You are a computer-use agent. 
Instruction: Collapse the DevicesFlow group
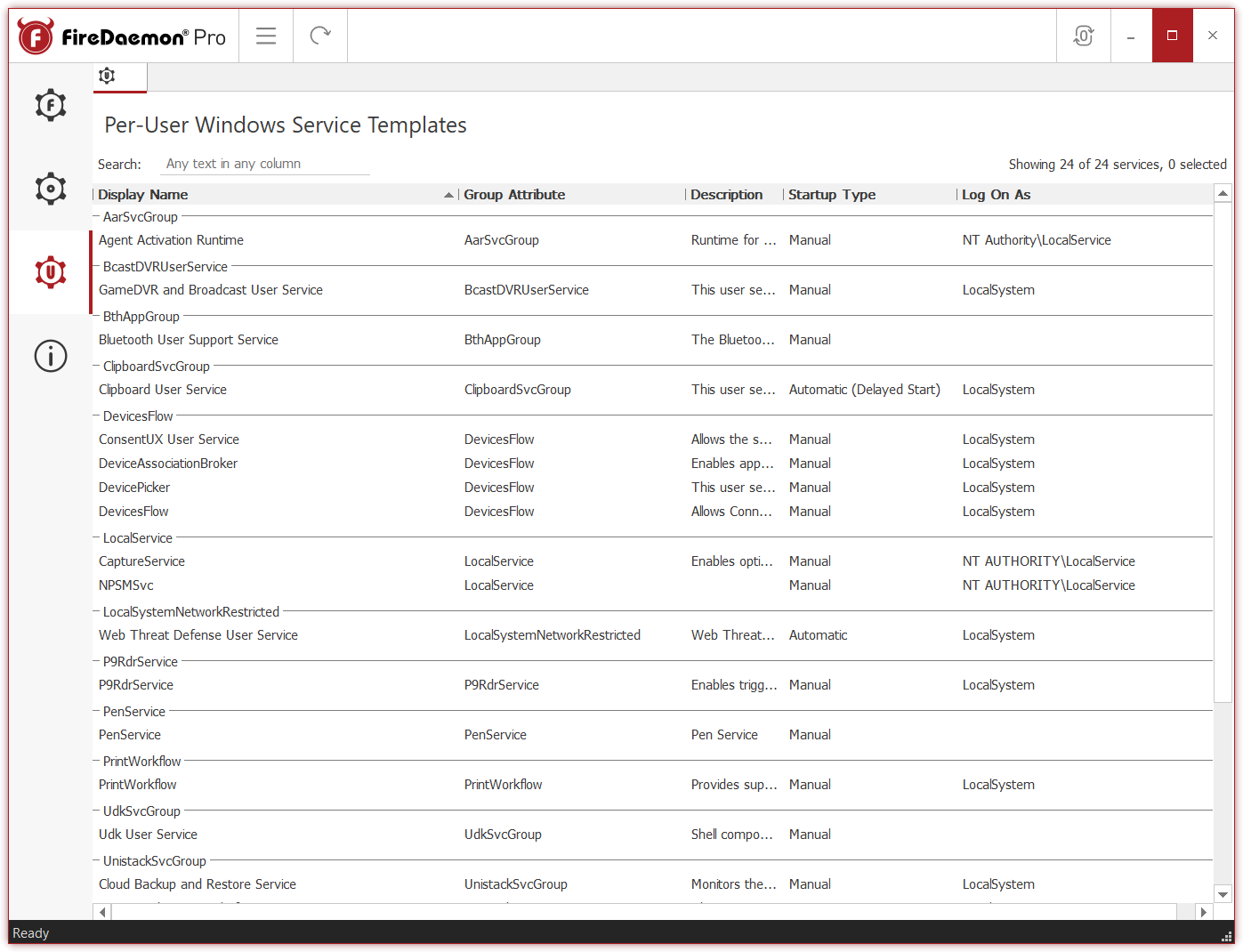point(96,415)
